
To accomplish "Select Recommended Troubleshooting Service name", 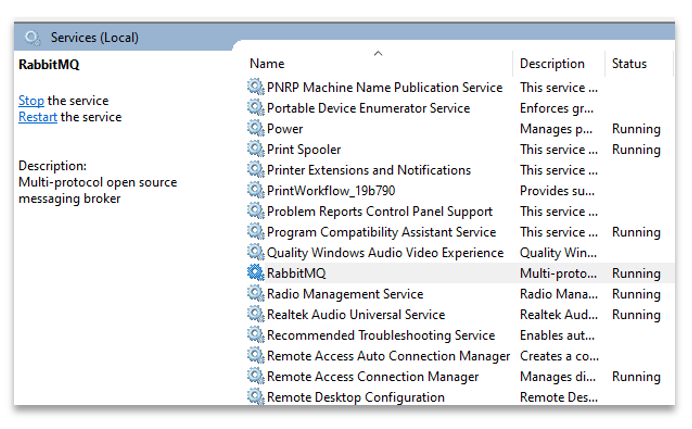I will pos(381,335).
